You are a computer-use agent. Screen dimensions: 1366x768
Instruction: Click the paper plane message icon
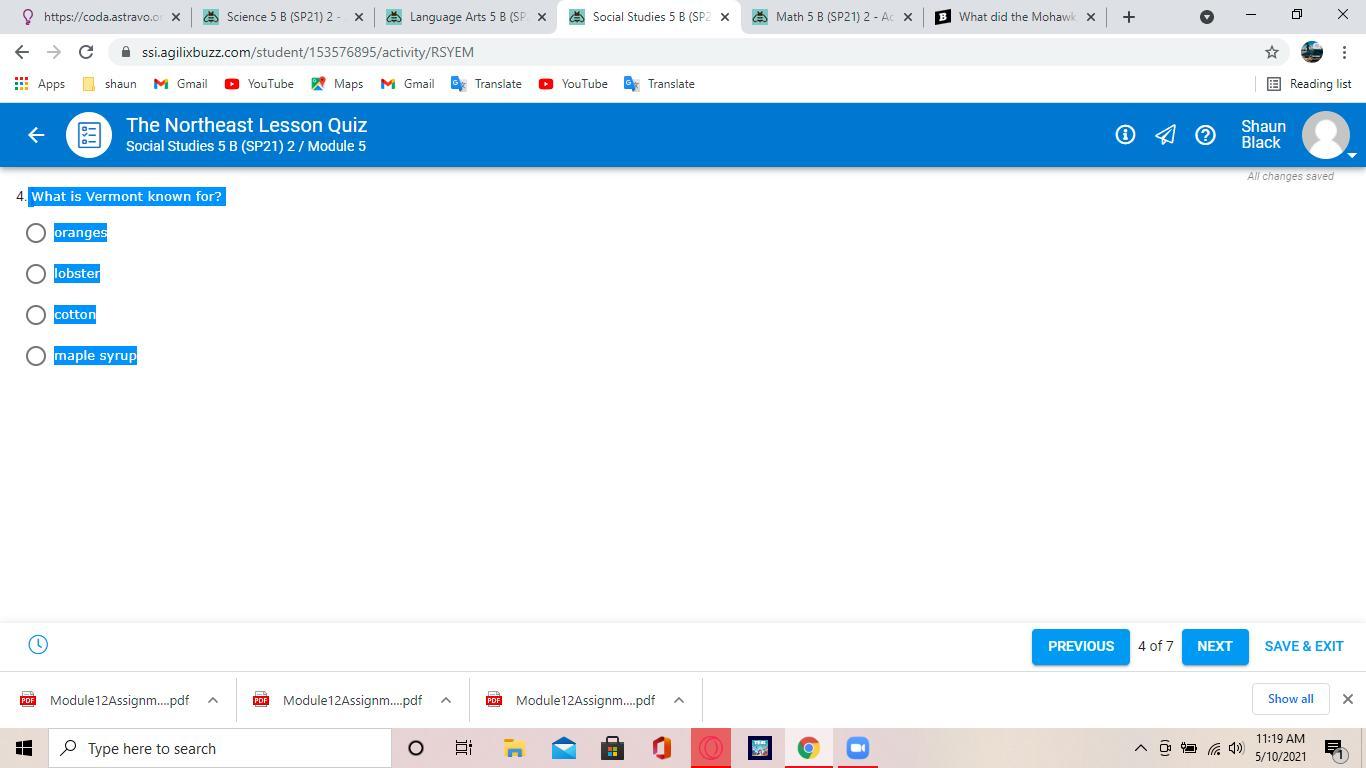pos(1165,135)
